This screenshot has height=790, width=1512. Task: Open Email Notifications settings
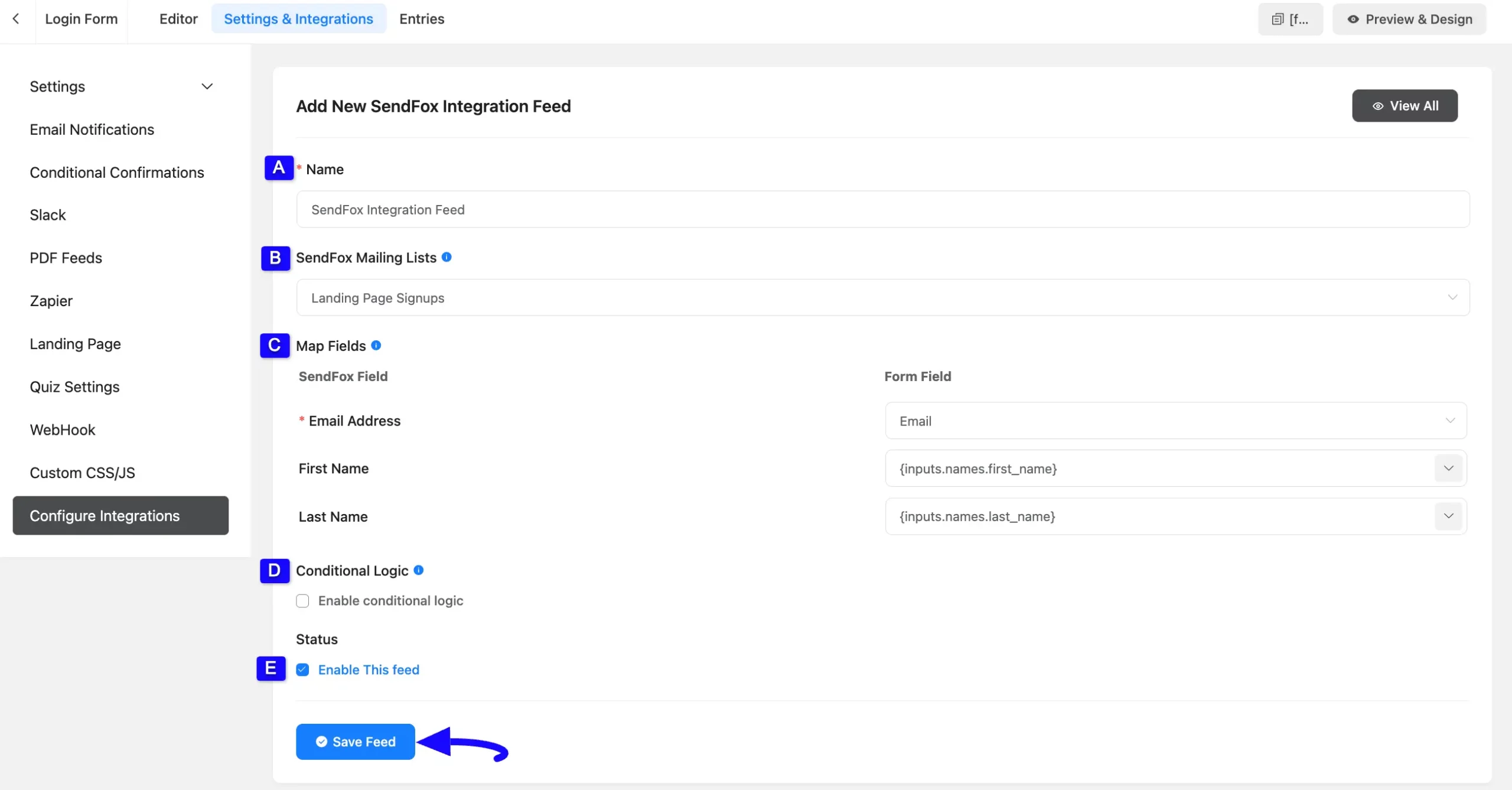click(x=92, y=129)
